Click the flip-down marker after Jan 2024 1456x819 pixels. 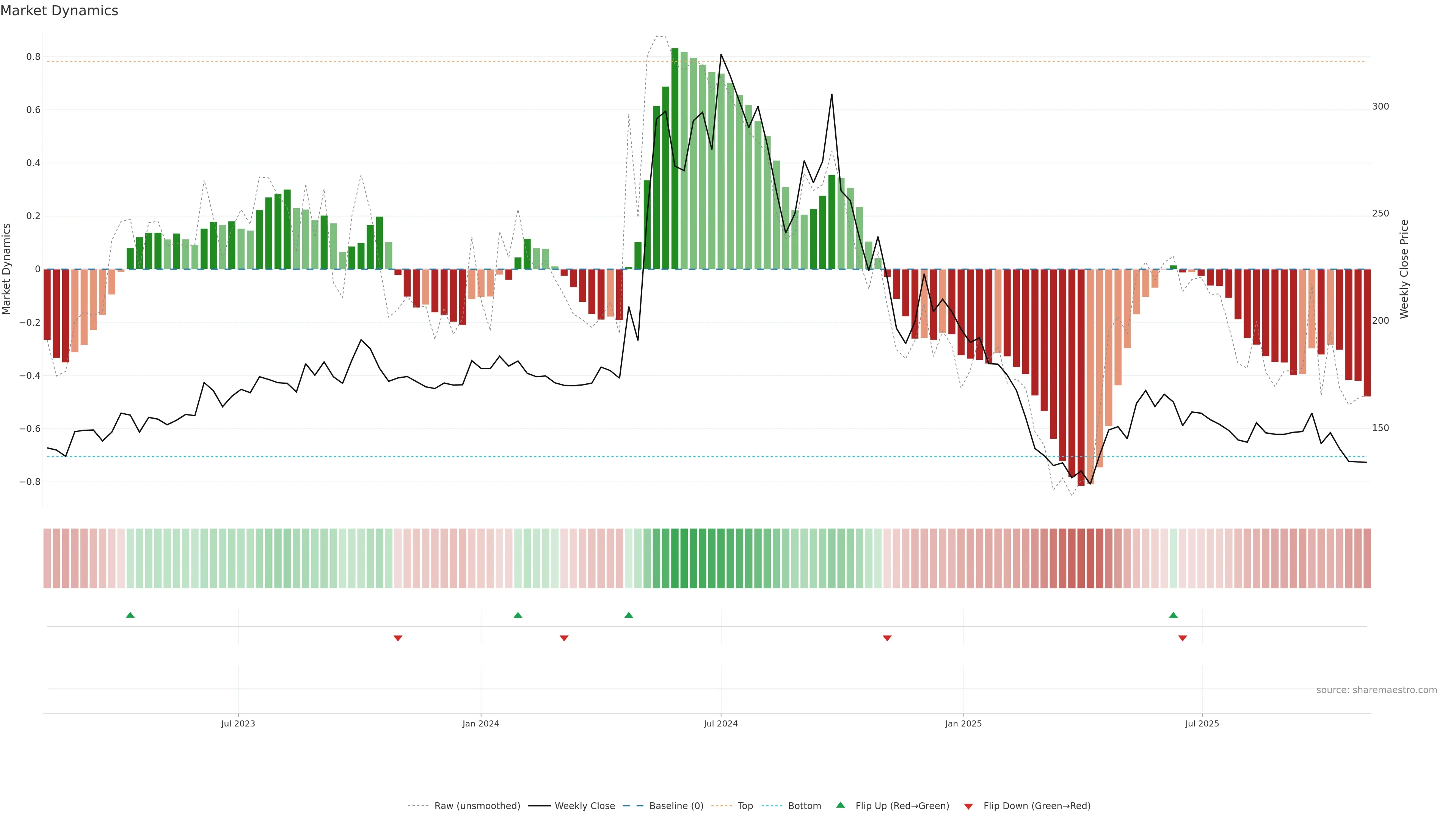tap(564, 638)
